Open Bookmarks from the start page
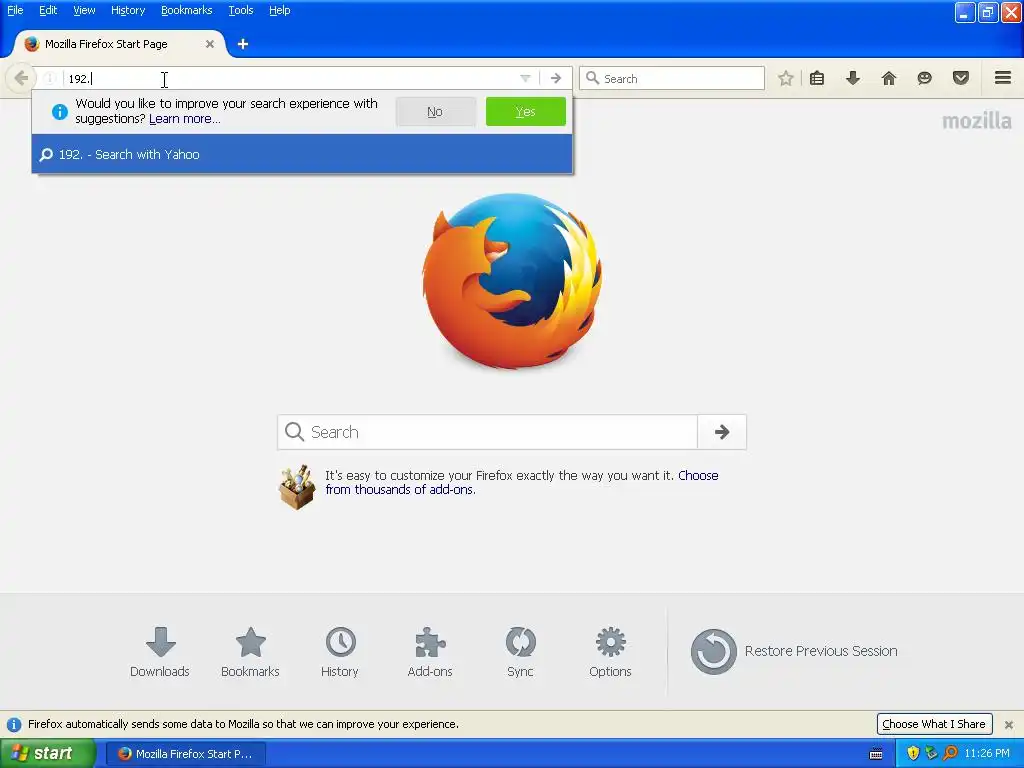The image size is (1024, 768). [250, 652]
